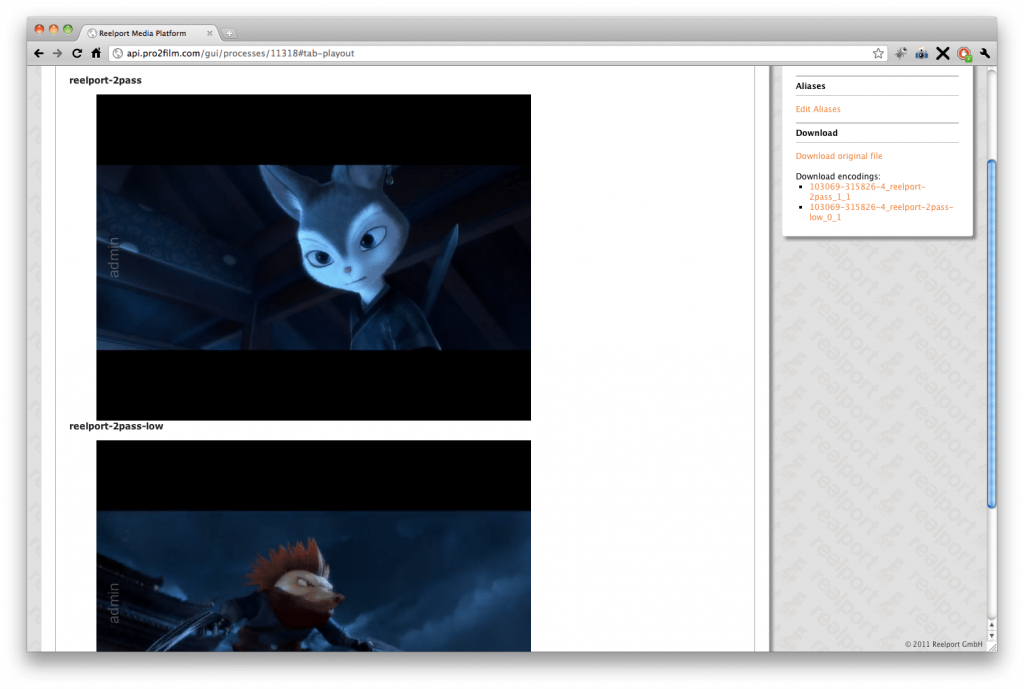Click Download original file link
The height and width of the screenshot is (689, 1024).
(839, 156)
